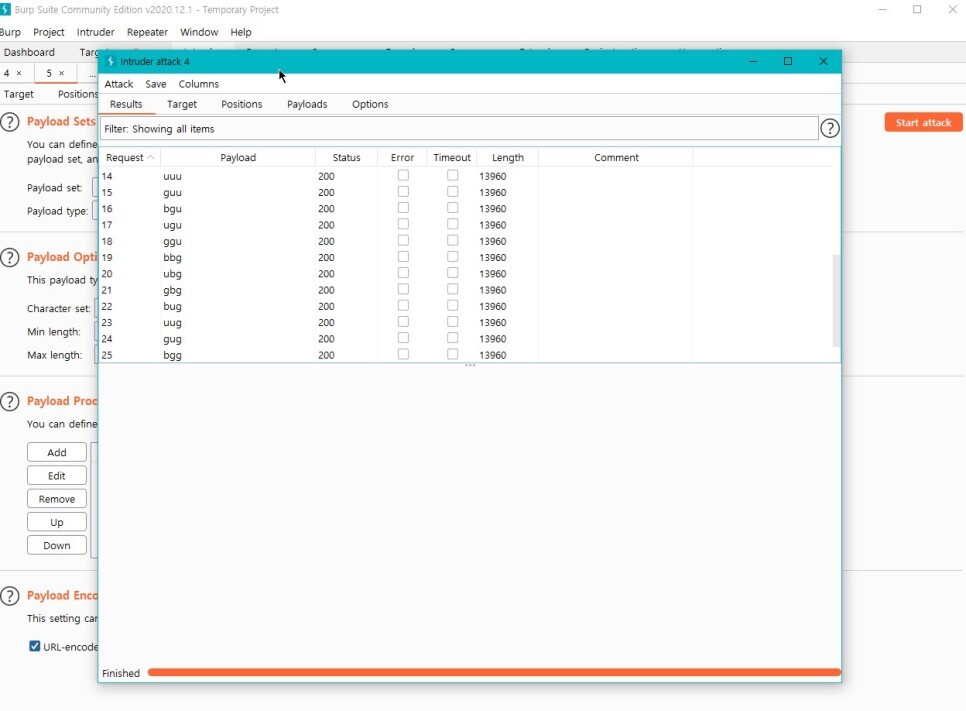Open Payload Processing help icon
Image resolution: width=966 pixels, height=711 pixels.
10,402
